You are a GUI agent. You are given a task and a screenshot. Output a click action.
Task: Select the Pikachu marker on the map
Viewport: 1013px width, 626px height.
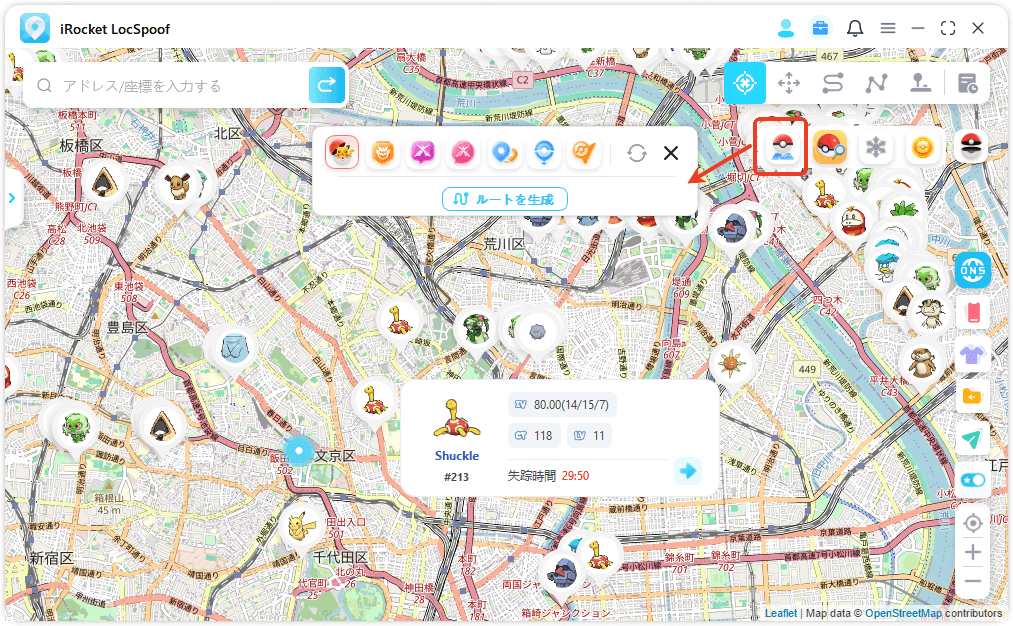pyautogui.click(x=300, y=527)
